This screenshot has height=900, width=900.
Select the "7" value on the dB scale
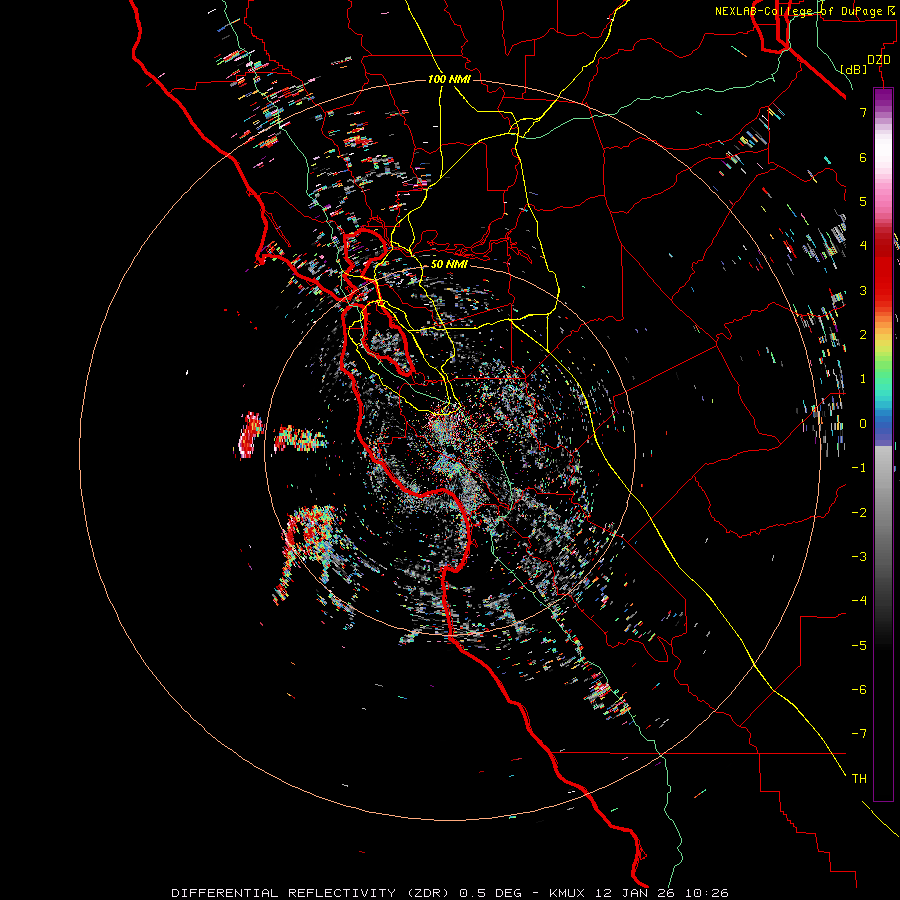(863, 112)
